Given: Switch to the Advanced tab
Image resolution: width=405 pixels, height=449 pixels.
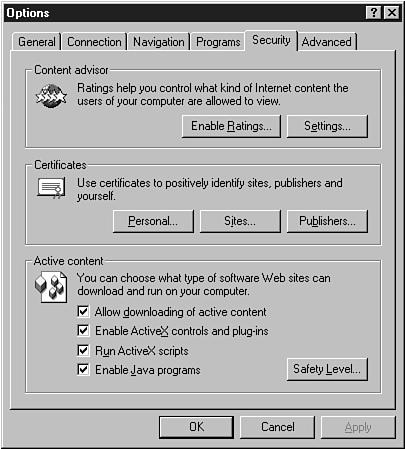Looking at the screenshot, I should [x=327, y=42].
